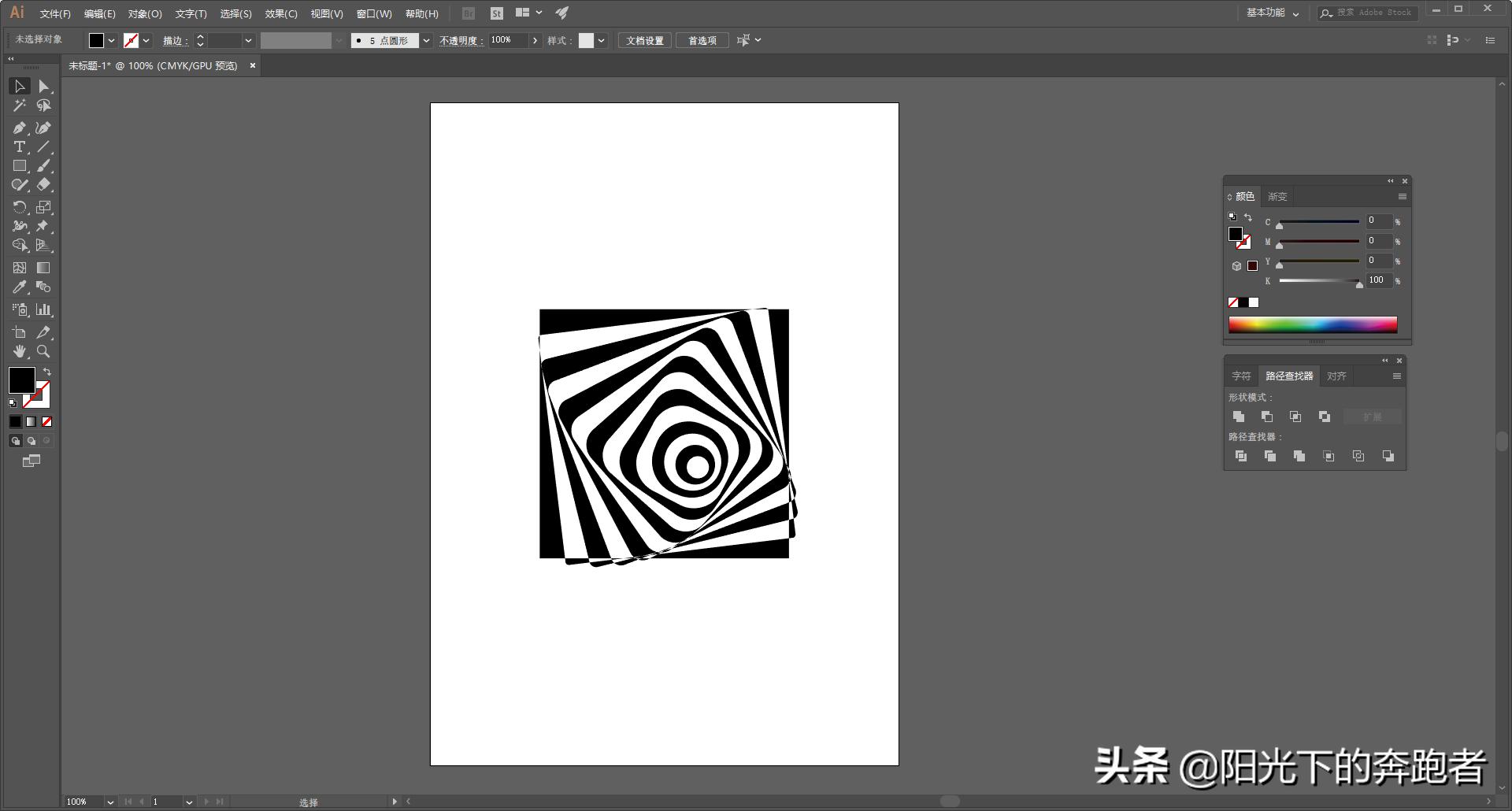Open the 不透明度 opacity dropdown arrow

point(535,40)
